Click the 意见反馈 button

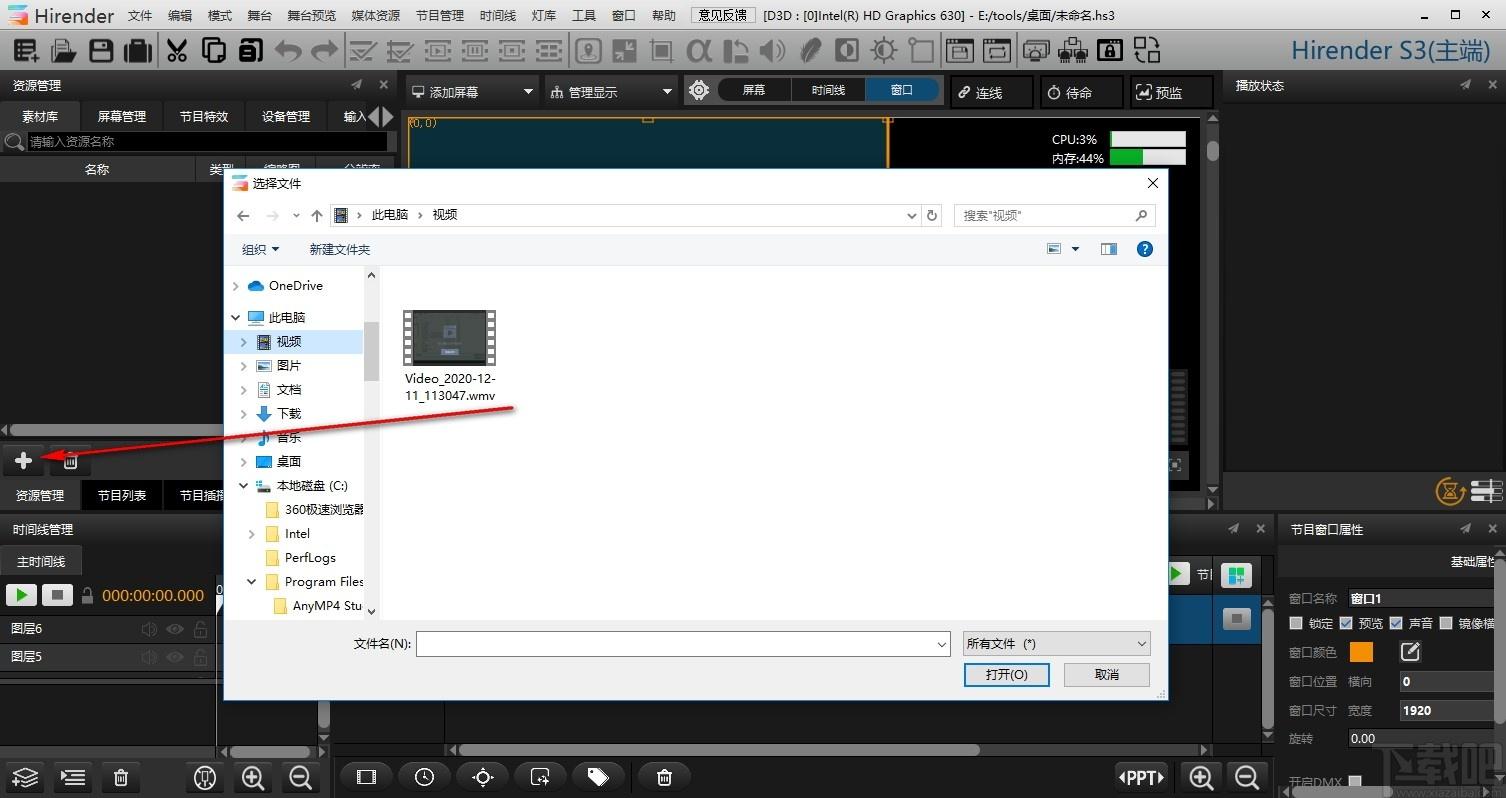pos(723,15)
